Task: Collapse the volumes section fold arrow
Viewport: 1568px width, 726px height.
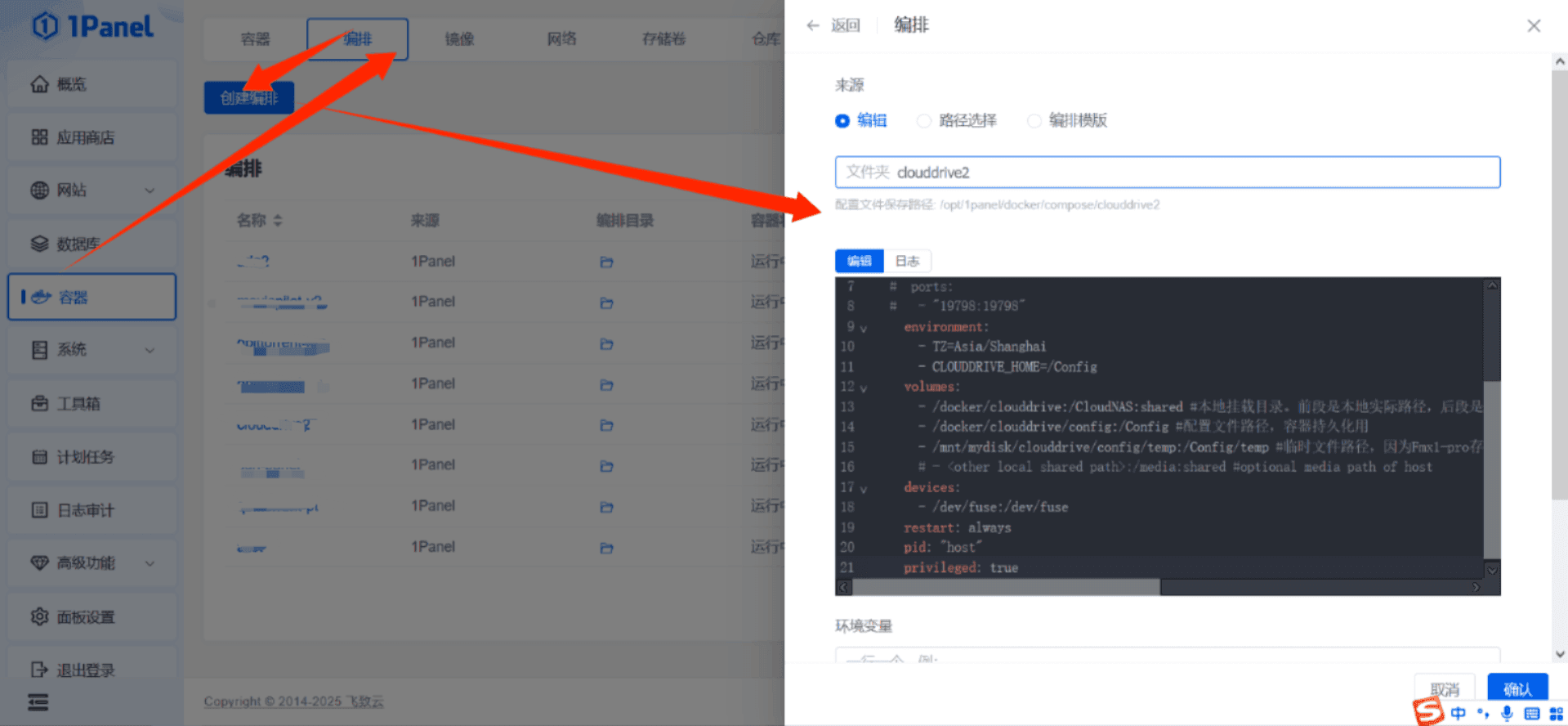Action: click(864, 388)
